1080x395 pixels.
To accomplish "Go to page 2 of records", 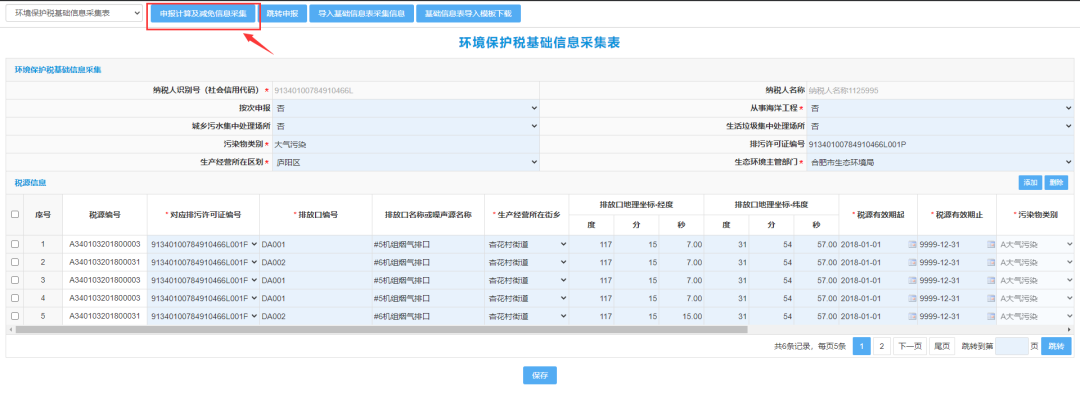I will (x=882, y=347).
